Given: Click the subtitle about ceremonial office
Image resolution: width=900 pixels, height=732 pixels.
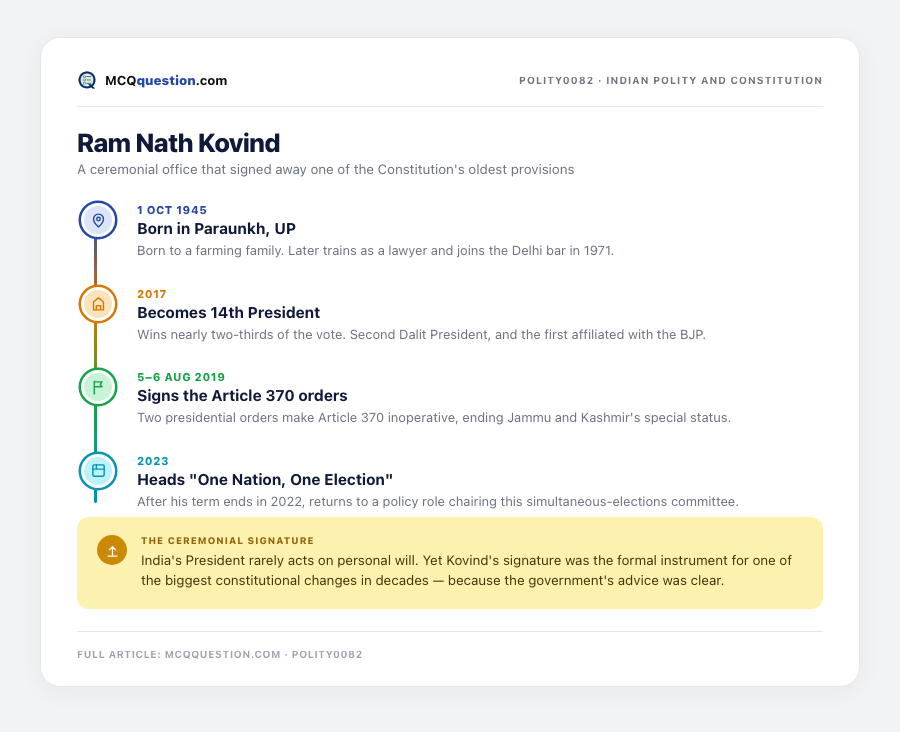Looking at the screenshot, I should [x=325, y=169].
